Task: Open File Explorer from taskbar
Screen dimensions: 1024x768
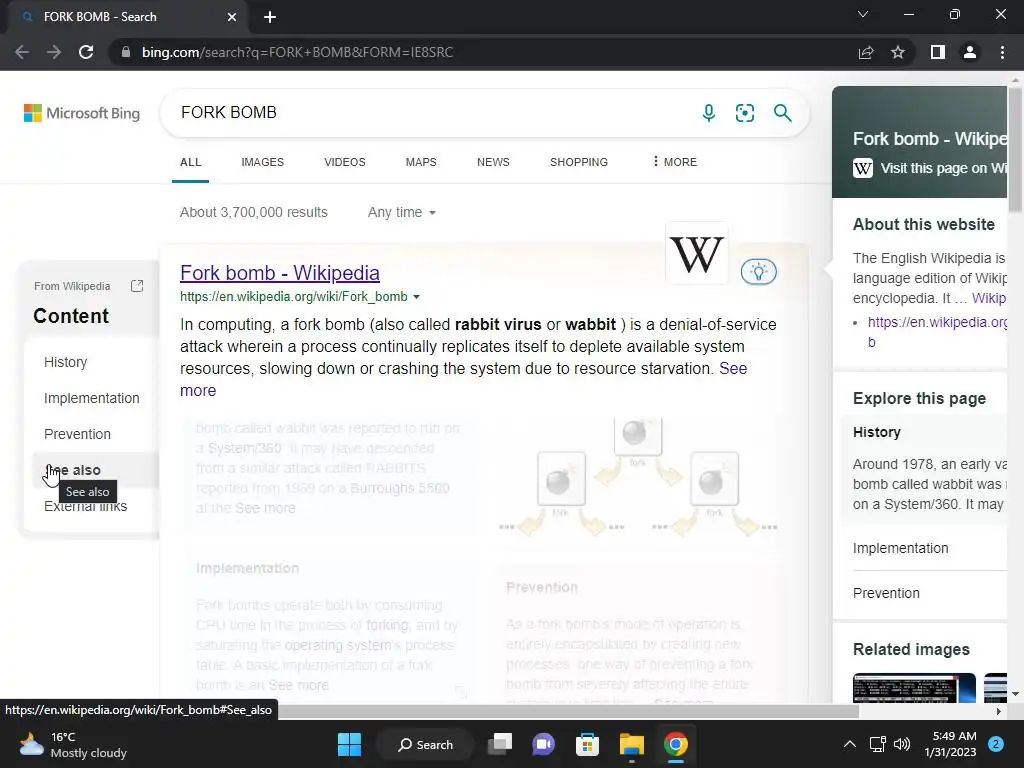Action: (632, 744)
